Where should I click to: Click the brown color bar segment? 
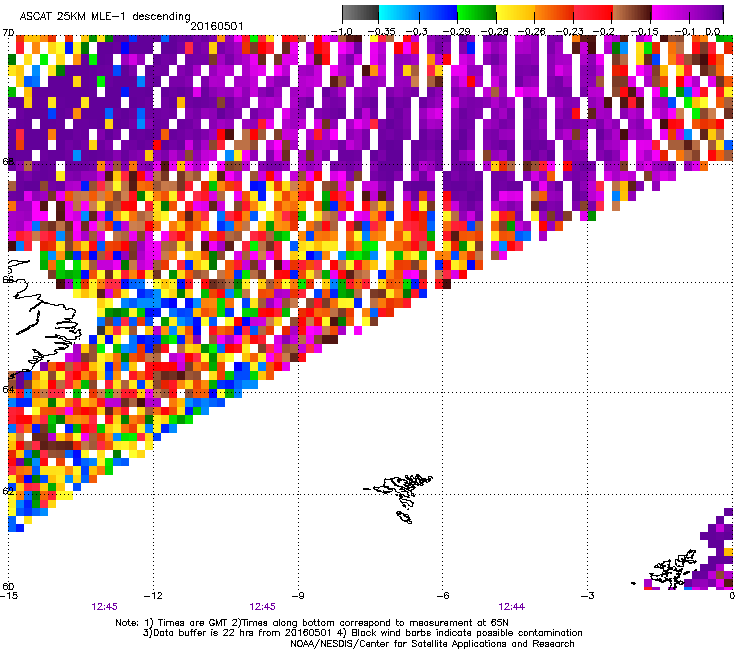coord(632,12)
